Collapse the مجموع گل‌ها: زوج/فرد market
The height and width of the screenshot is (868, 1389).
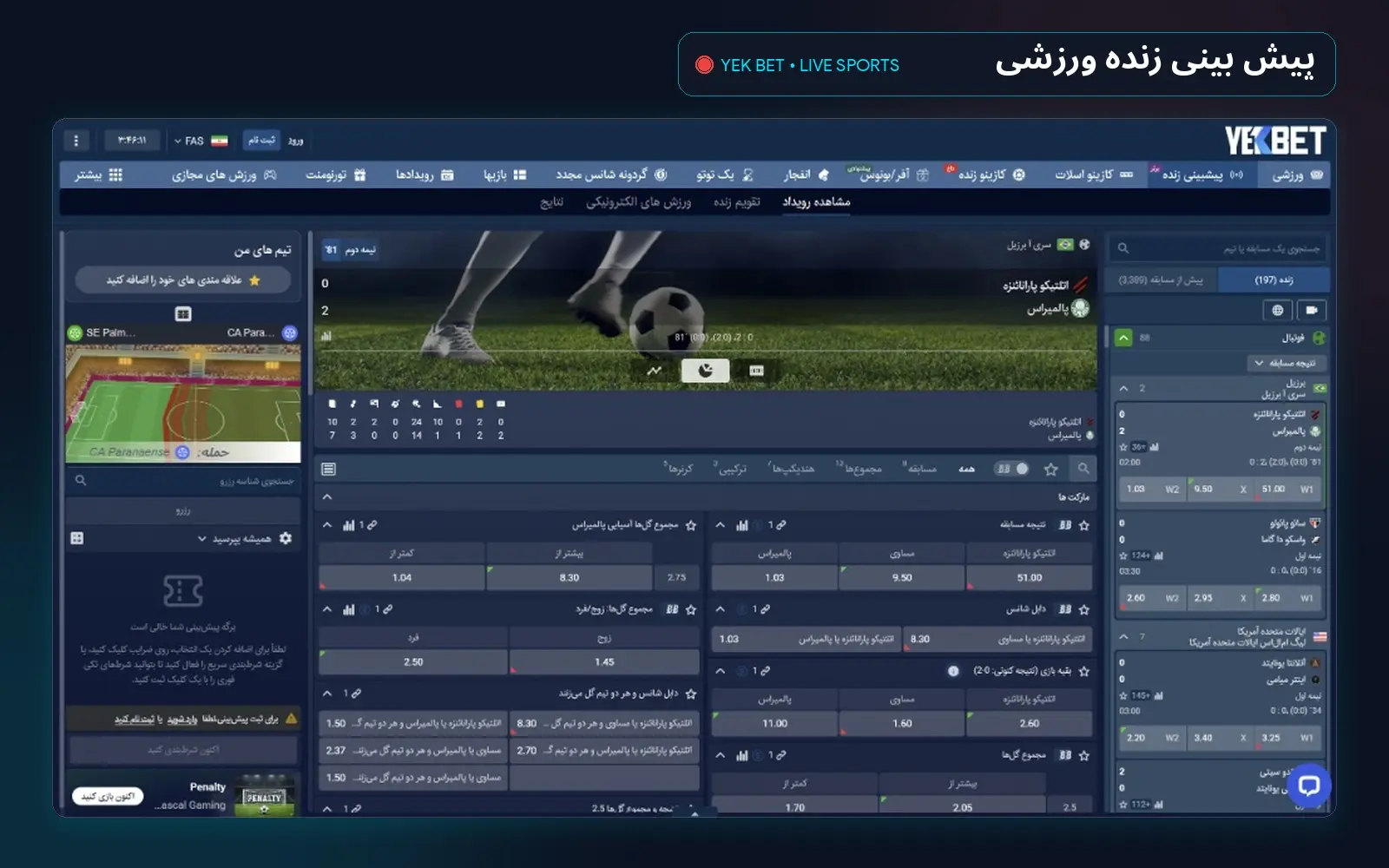pos(327,609)
